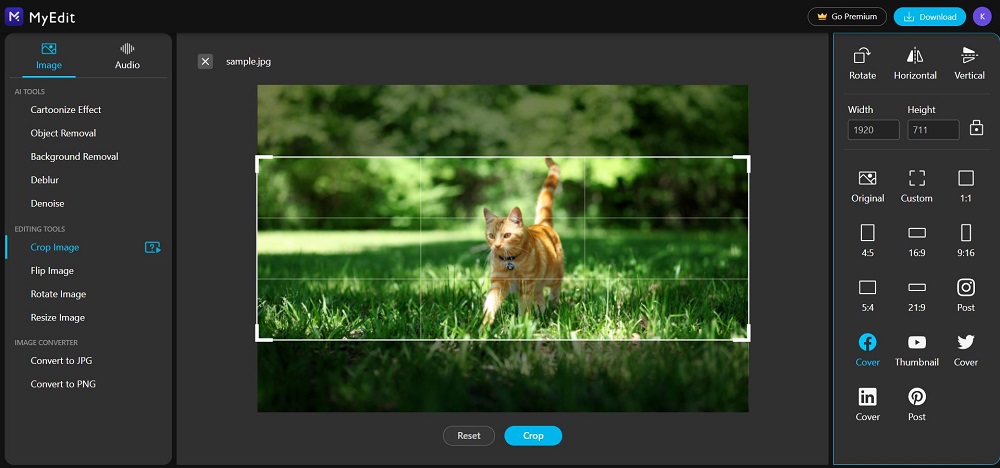Open Convert to PNG
The width and height of the screenshot is (1000, 468).
coord(63,384)
